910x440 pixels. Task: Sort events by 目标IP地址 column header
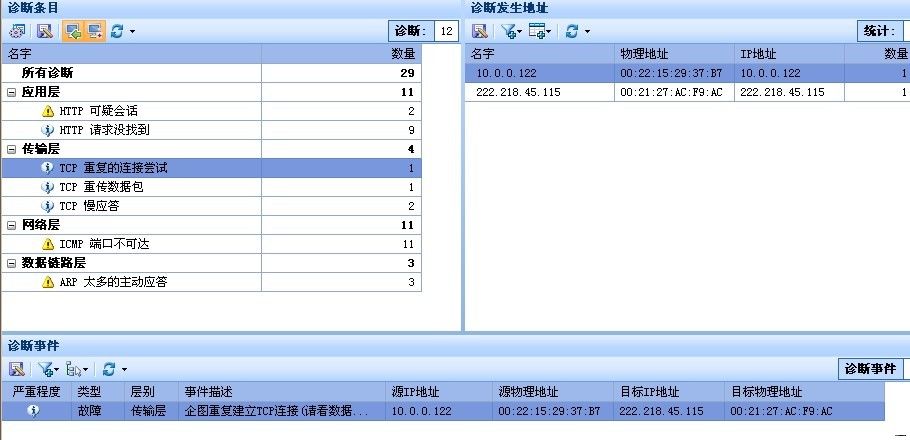click(669, 392)
